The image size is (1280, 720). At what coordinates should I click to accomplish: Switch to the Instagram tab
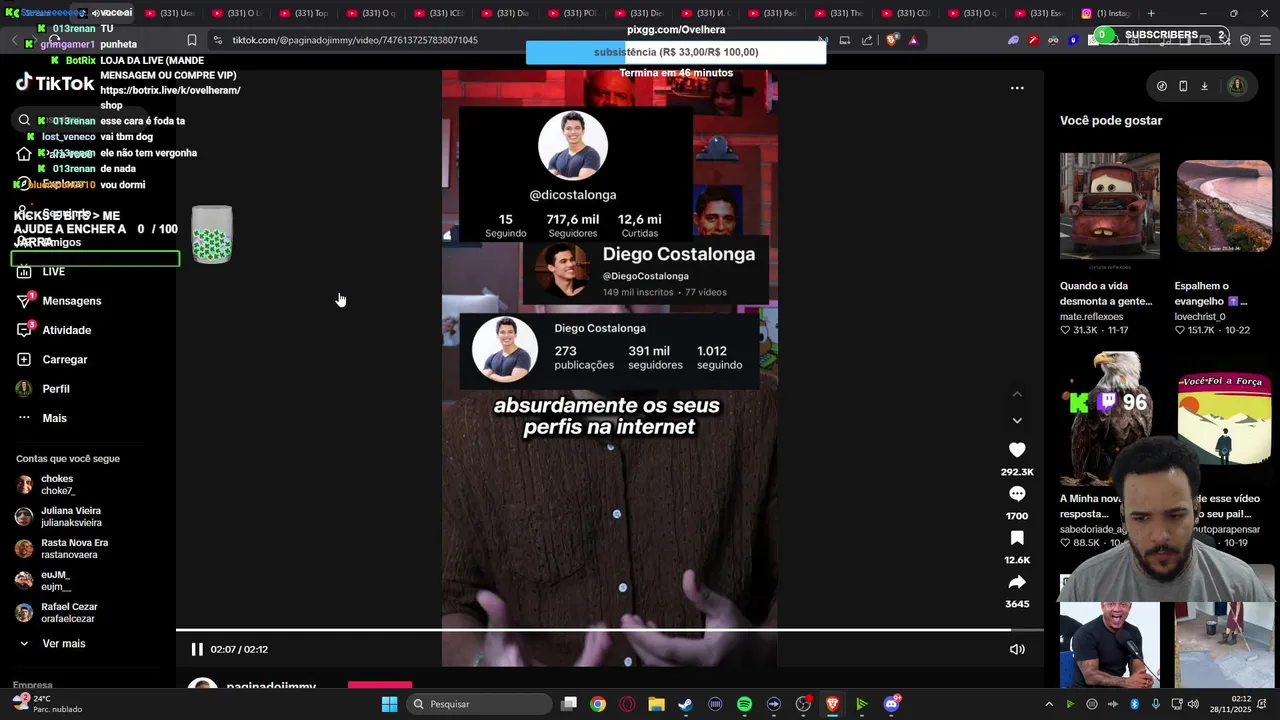(x=1104, y=13)
